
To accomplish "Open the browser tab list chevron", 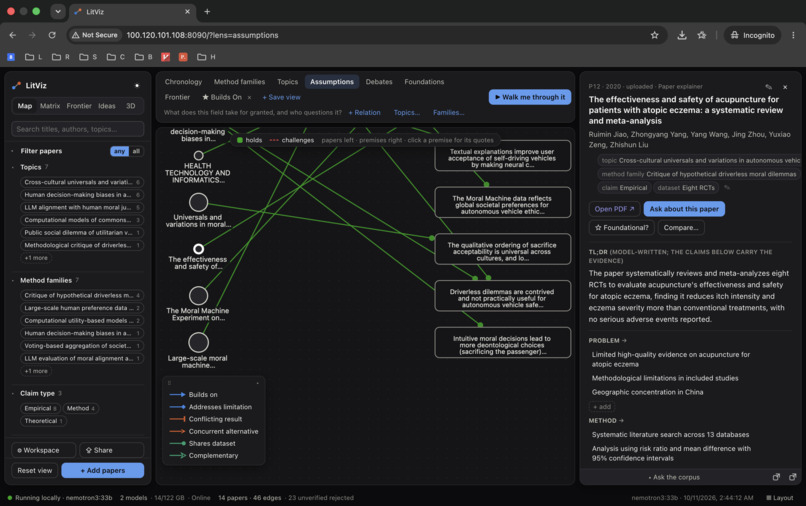I will click(58, 11).
